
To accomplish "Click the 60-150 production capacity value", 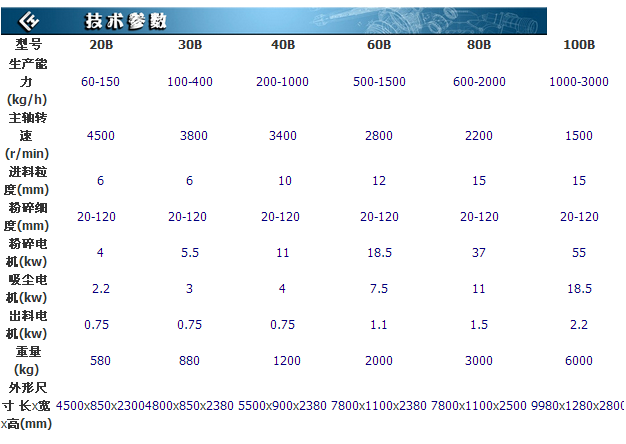I will (100, 82).
